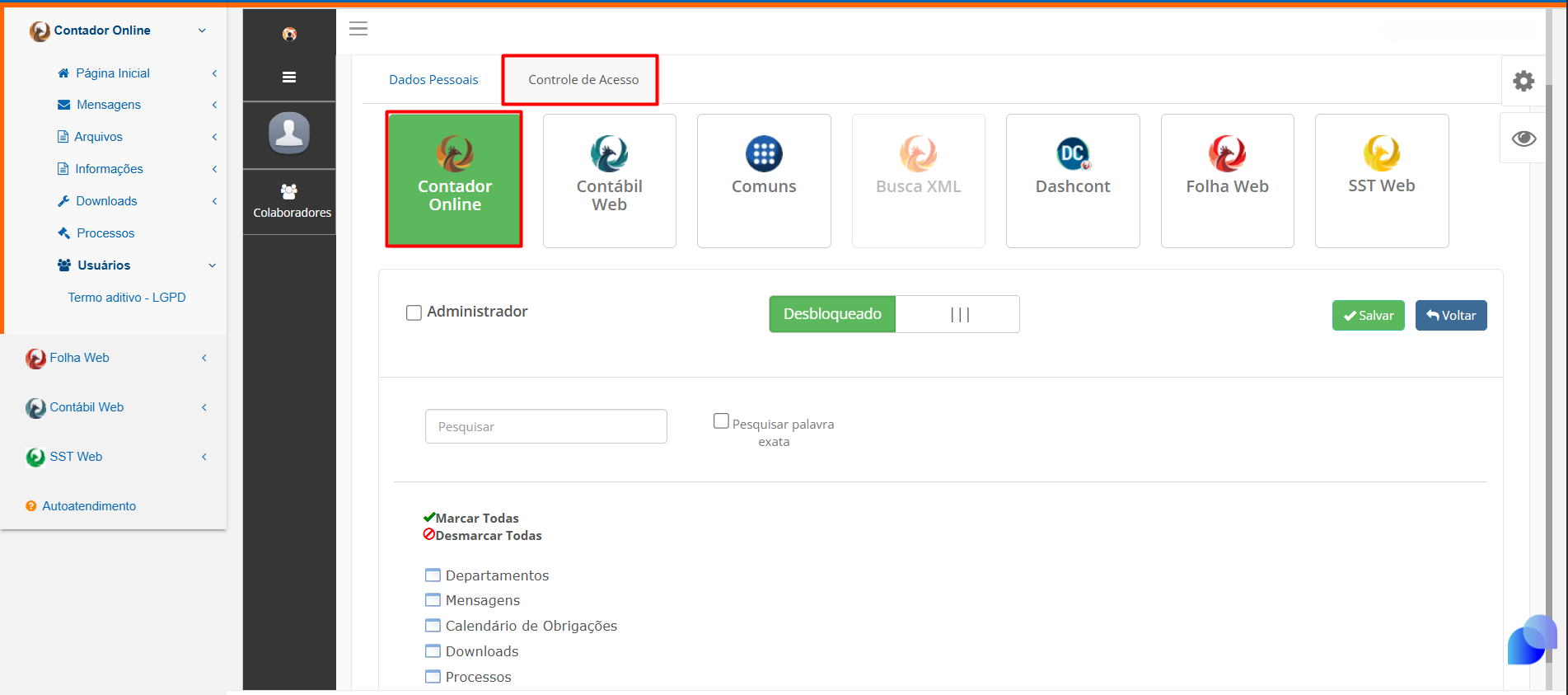The image size is (1568, 695).
Task: Expand the Contábil Web menu chevron
Action: pos(204,407)
